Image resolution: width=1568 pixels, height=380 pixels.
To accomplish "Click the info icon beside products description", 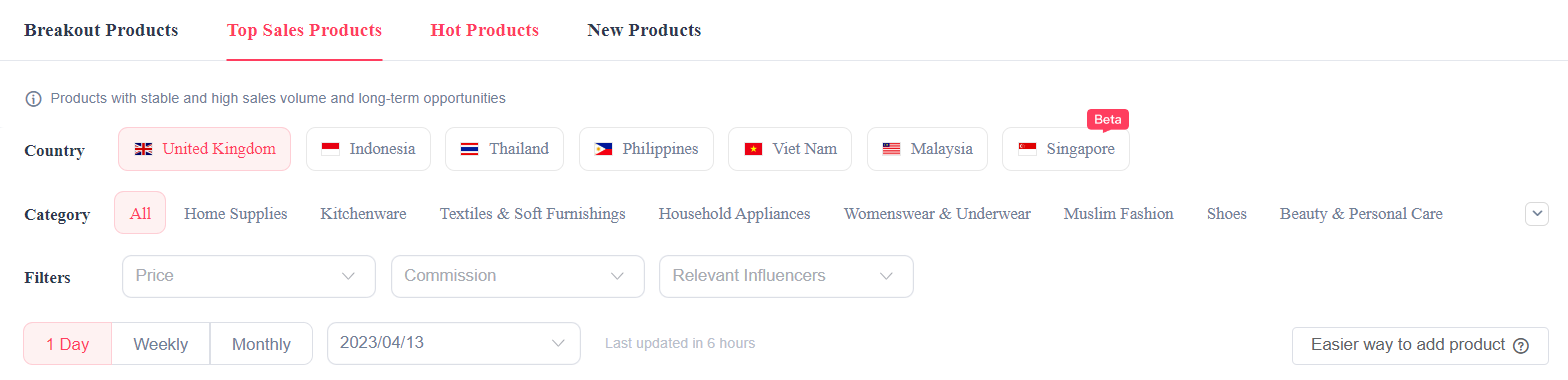I will pyautogui.click(x=33, y=99).
